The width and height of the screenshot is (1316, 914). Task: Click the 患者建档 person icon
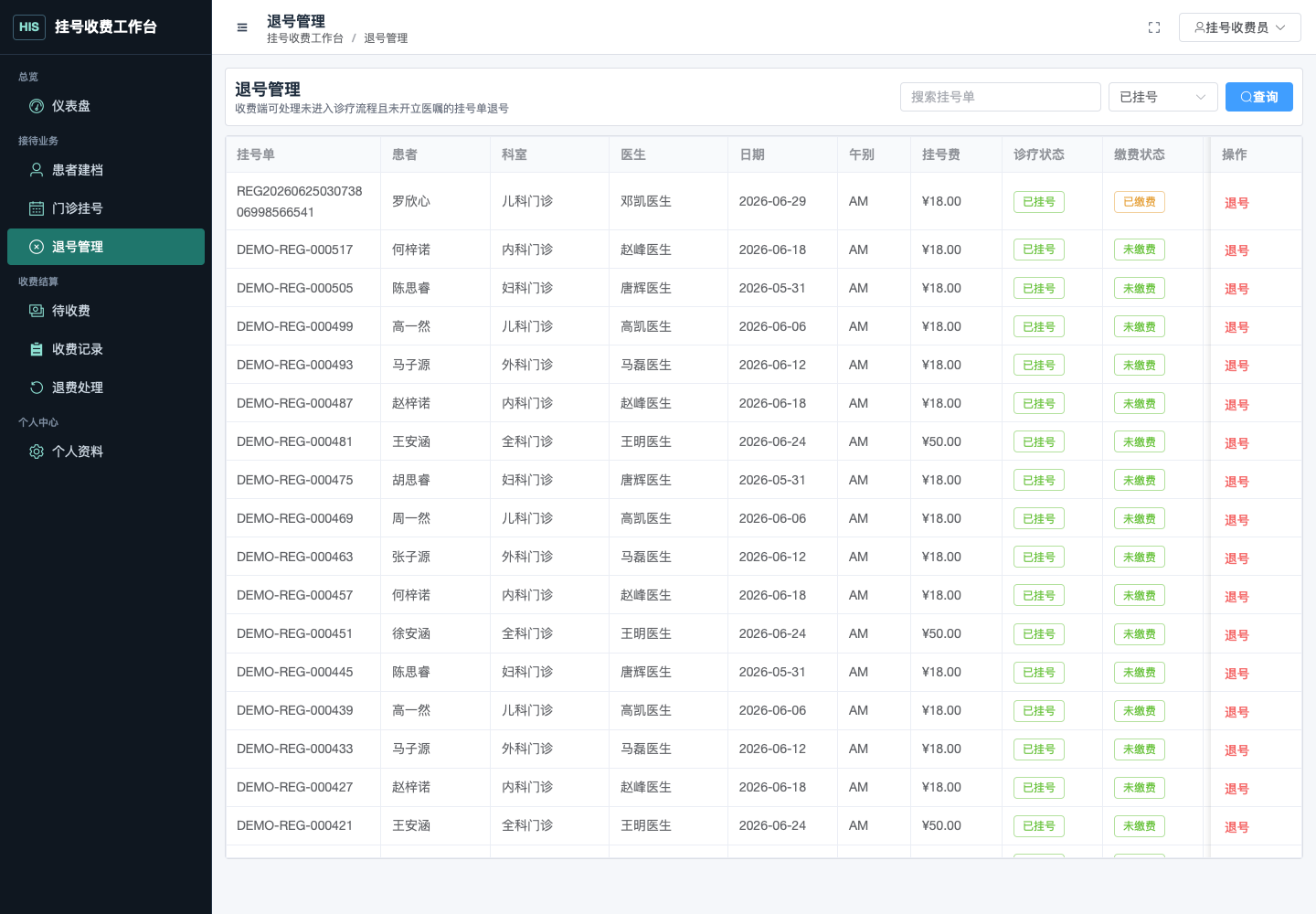tap(37, 170)
